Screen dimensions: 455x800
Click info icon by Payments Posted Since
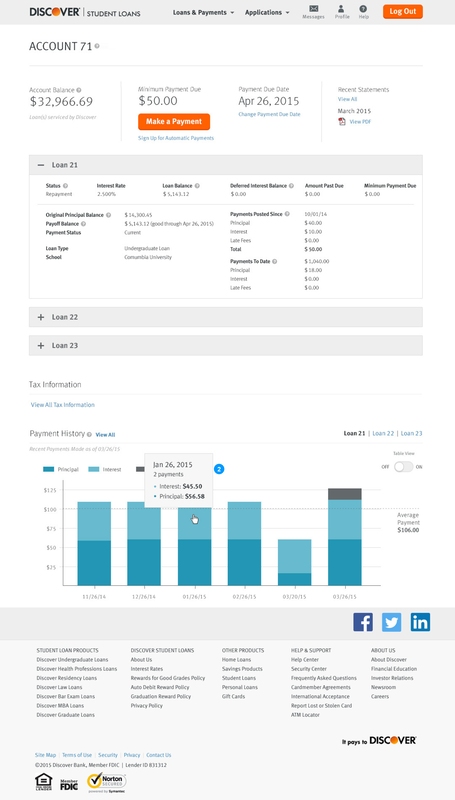287,214
